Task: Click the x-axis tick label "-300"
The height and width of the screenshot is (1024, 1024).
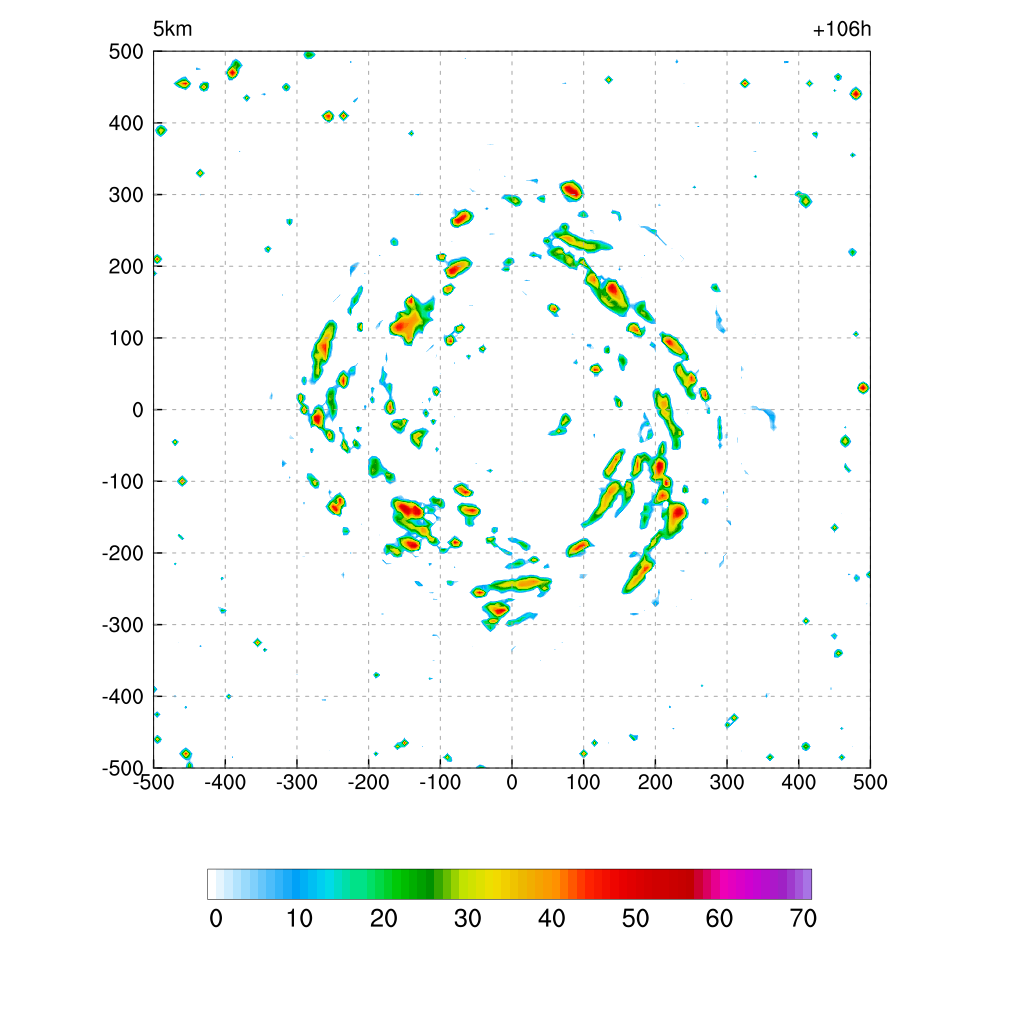Action: 296,782
